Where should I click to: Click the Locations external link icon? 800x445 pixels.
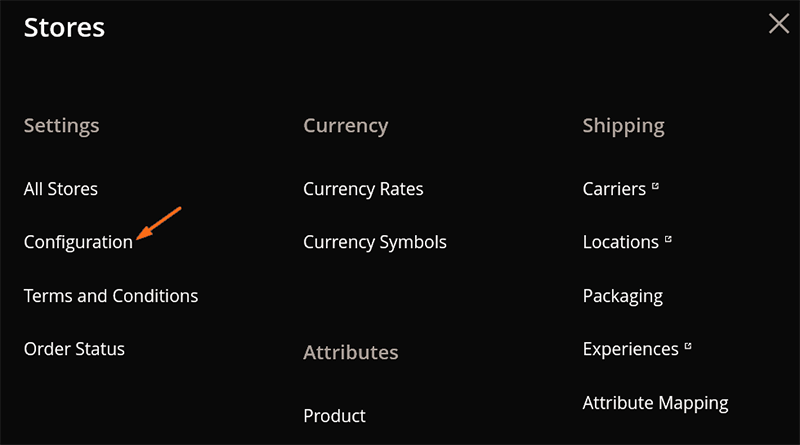(x=668, y=239)
